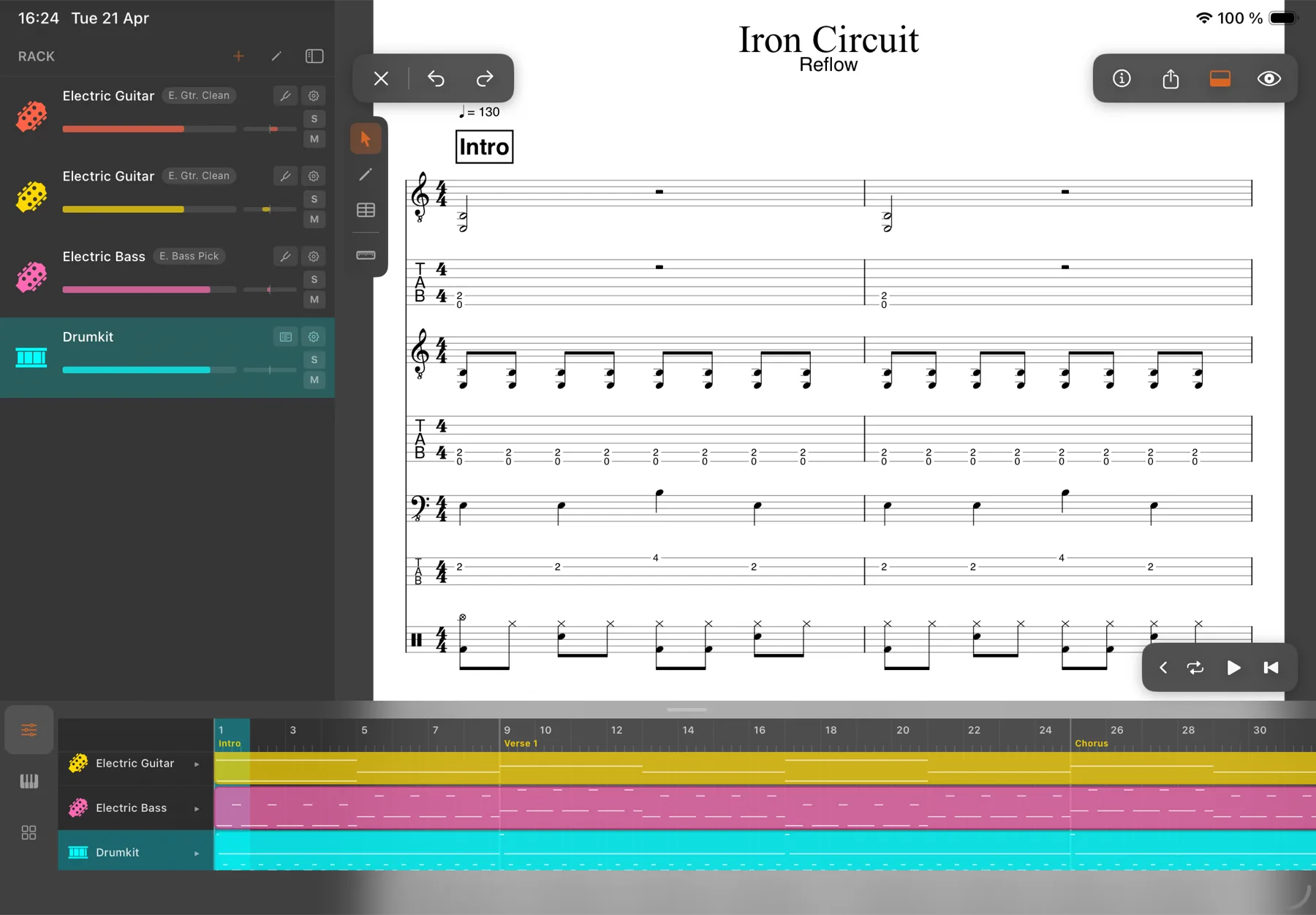The height and width of the screenshot is (915, 1316).
Task: Toggle score visibility eye icon
Action: (x=1269, y=78)
